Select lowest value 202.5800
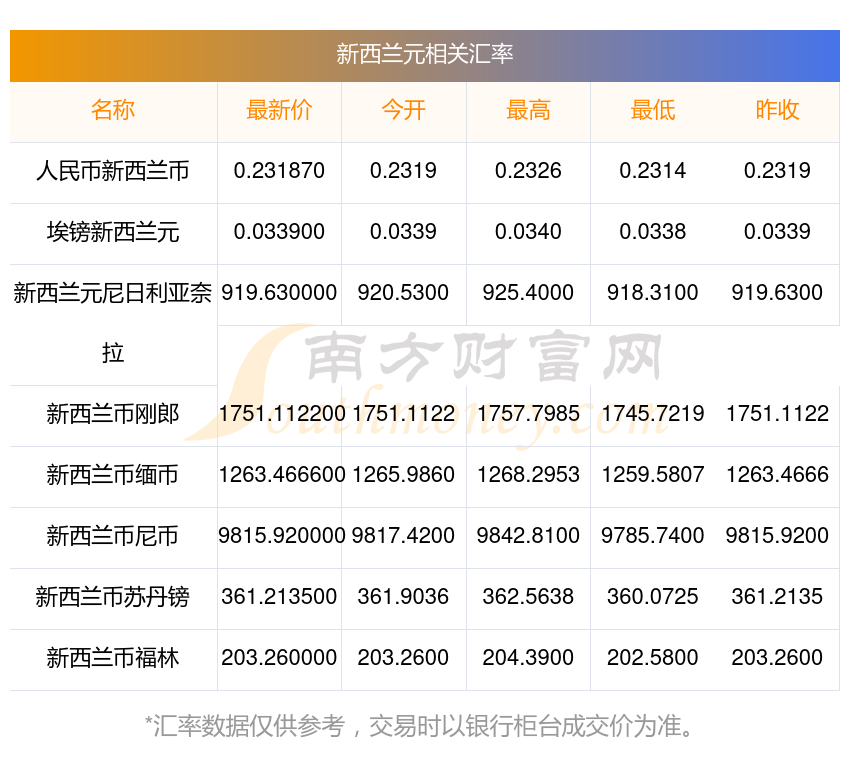The height and width of the screenshot is (757, 850). (x=653, y=658)
